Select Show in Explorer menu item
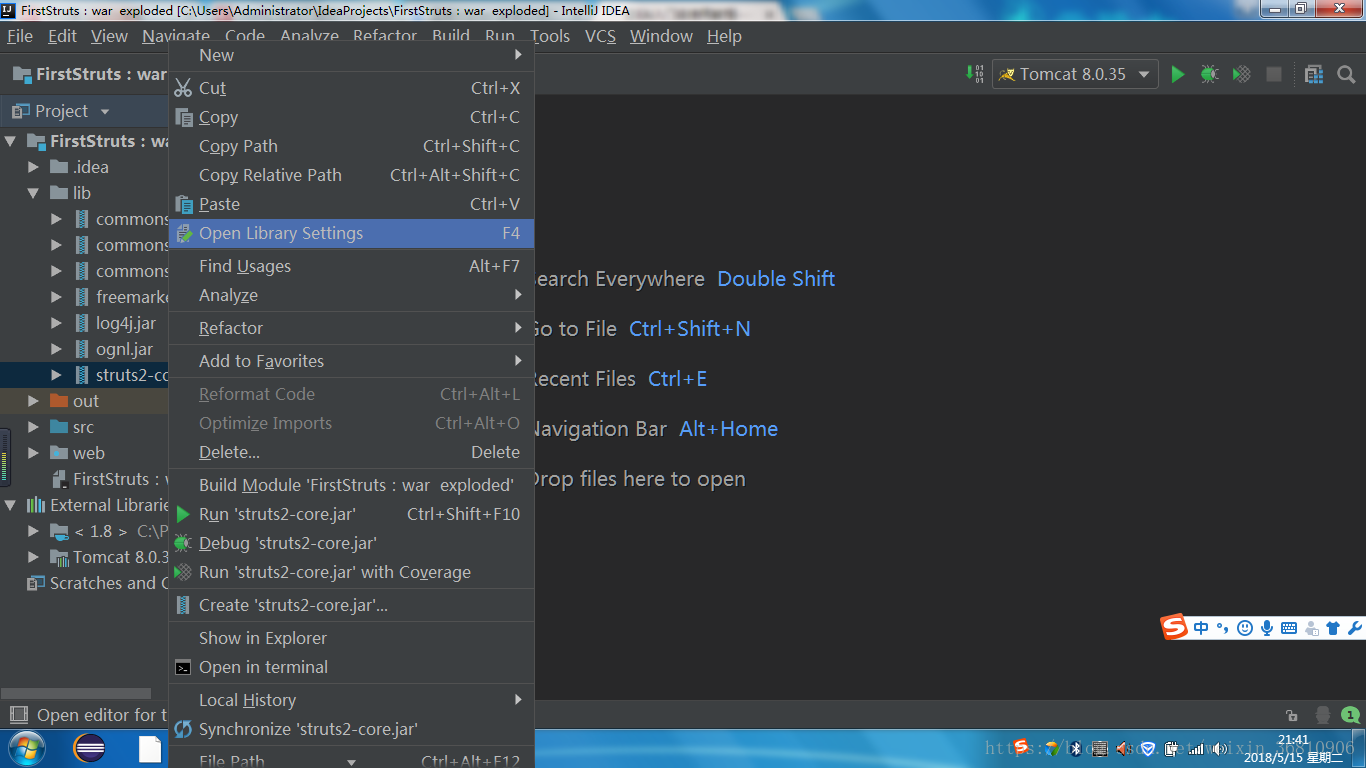This screenshot has height=768, width=1366. (351, 638)
